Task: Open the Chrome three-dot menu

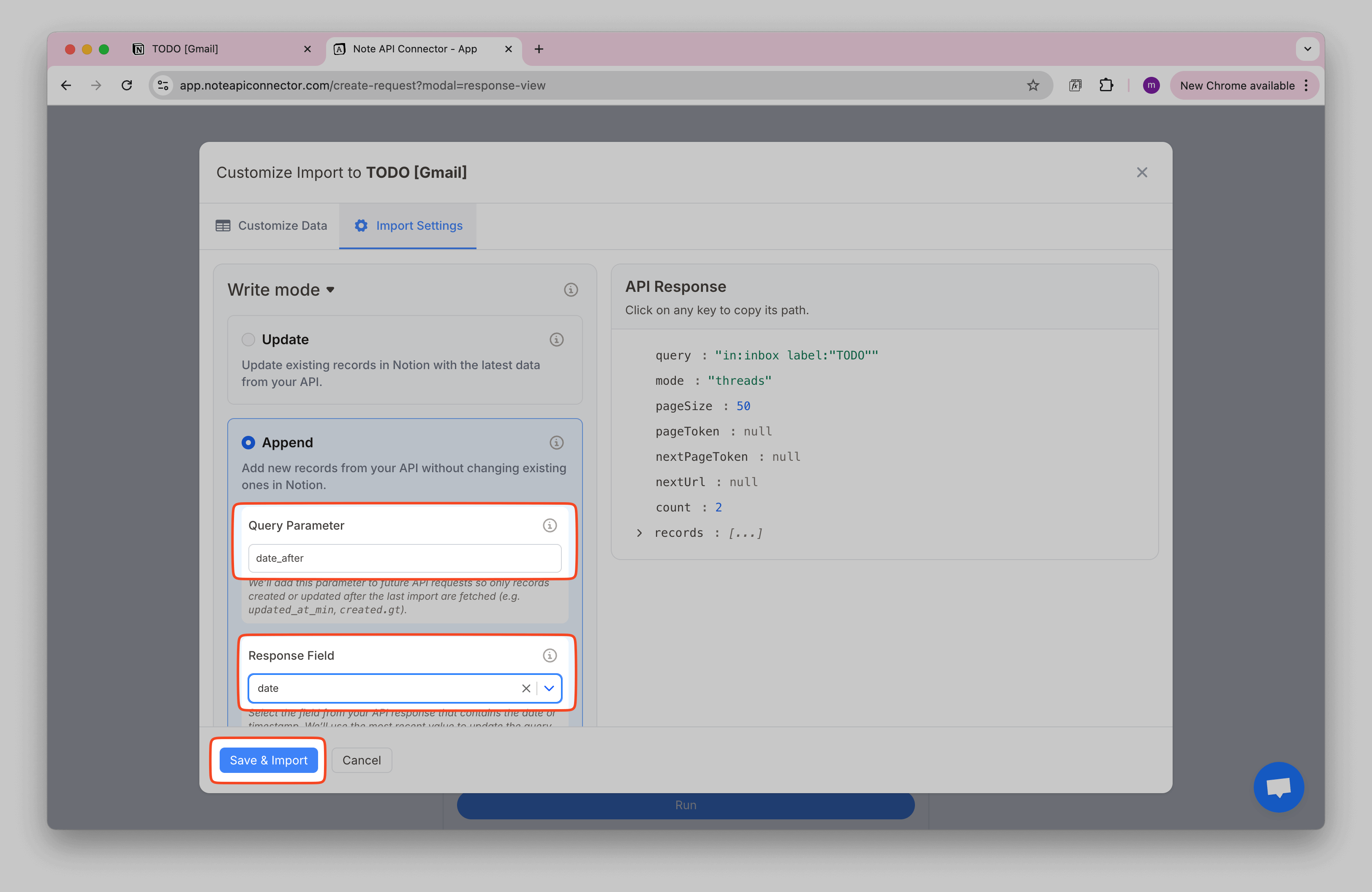Action: (1306, 85)
